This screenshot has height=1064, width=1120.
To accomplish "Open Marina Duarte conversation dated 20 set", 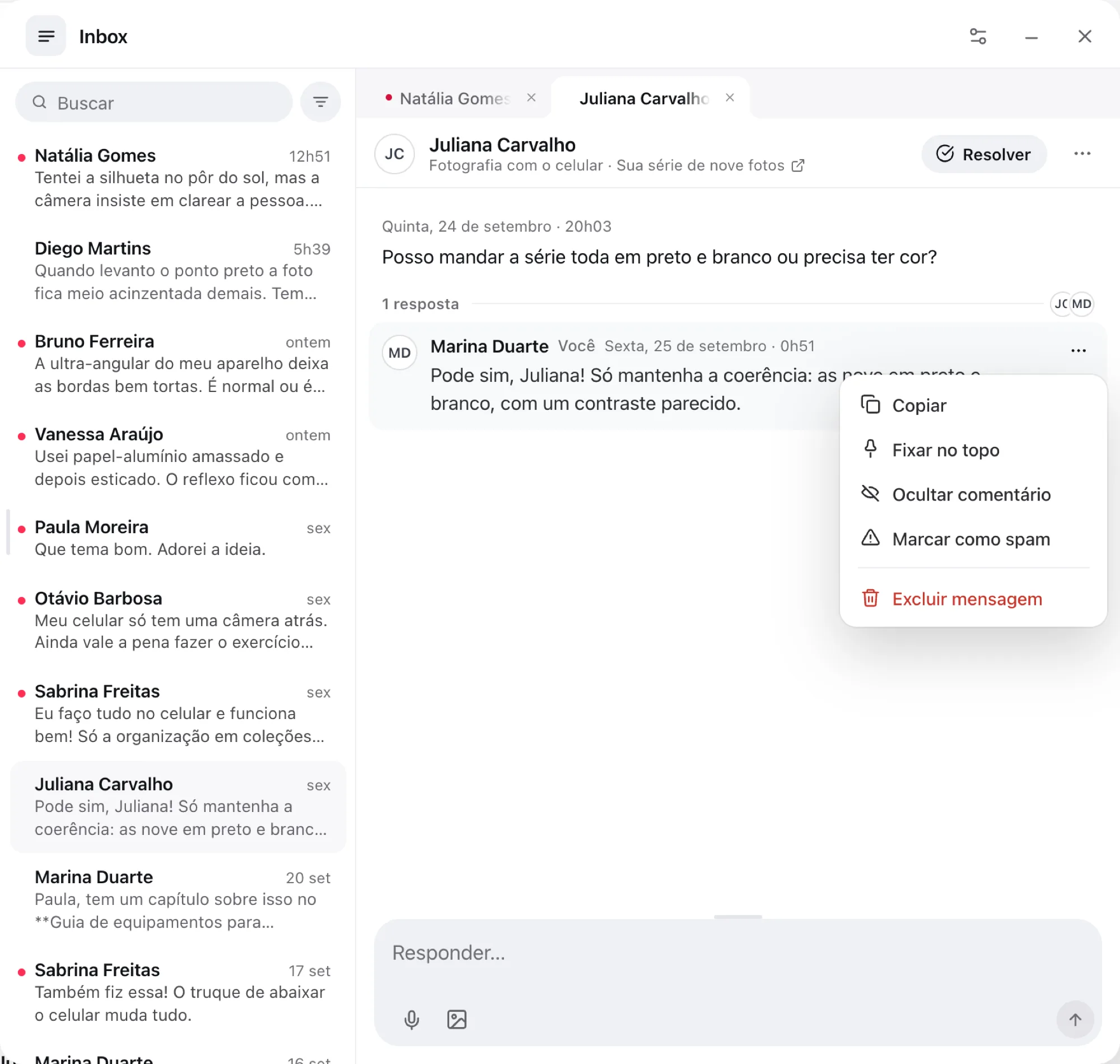I will (x=178, y=899).
